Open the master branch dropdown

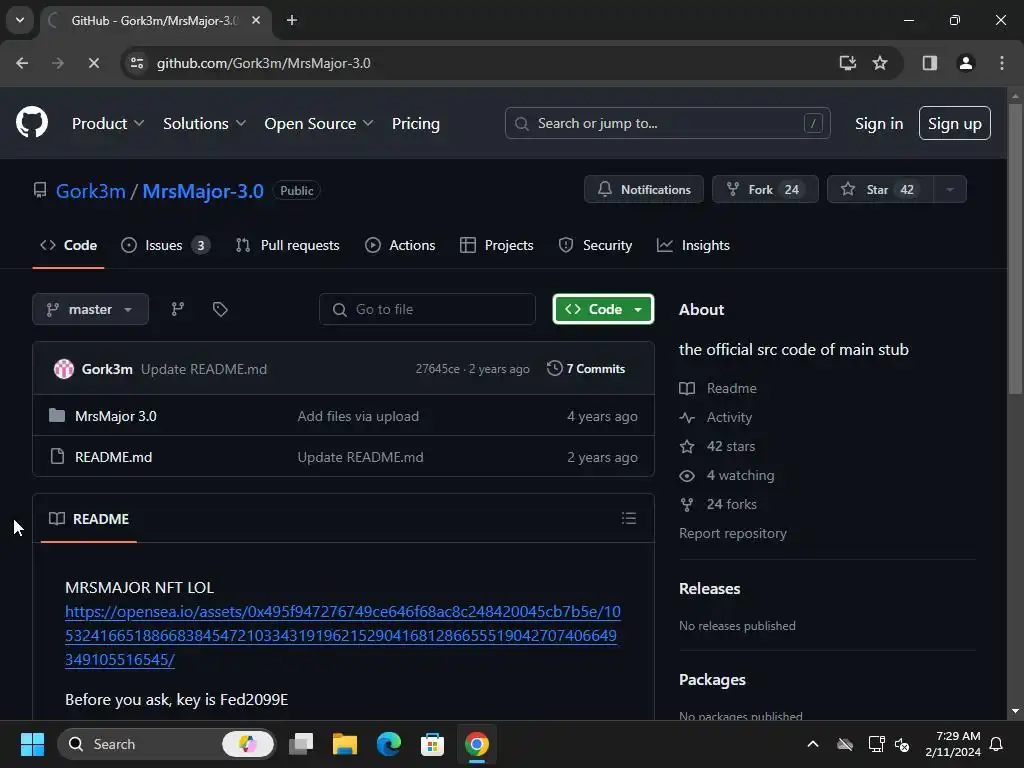pyautogui.click(x=90, y=309)
